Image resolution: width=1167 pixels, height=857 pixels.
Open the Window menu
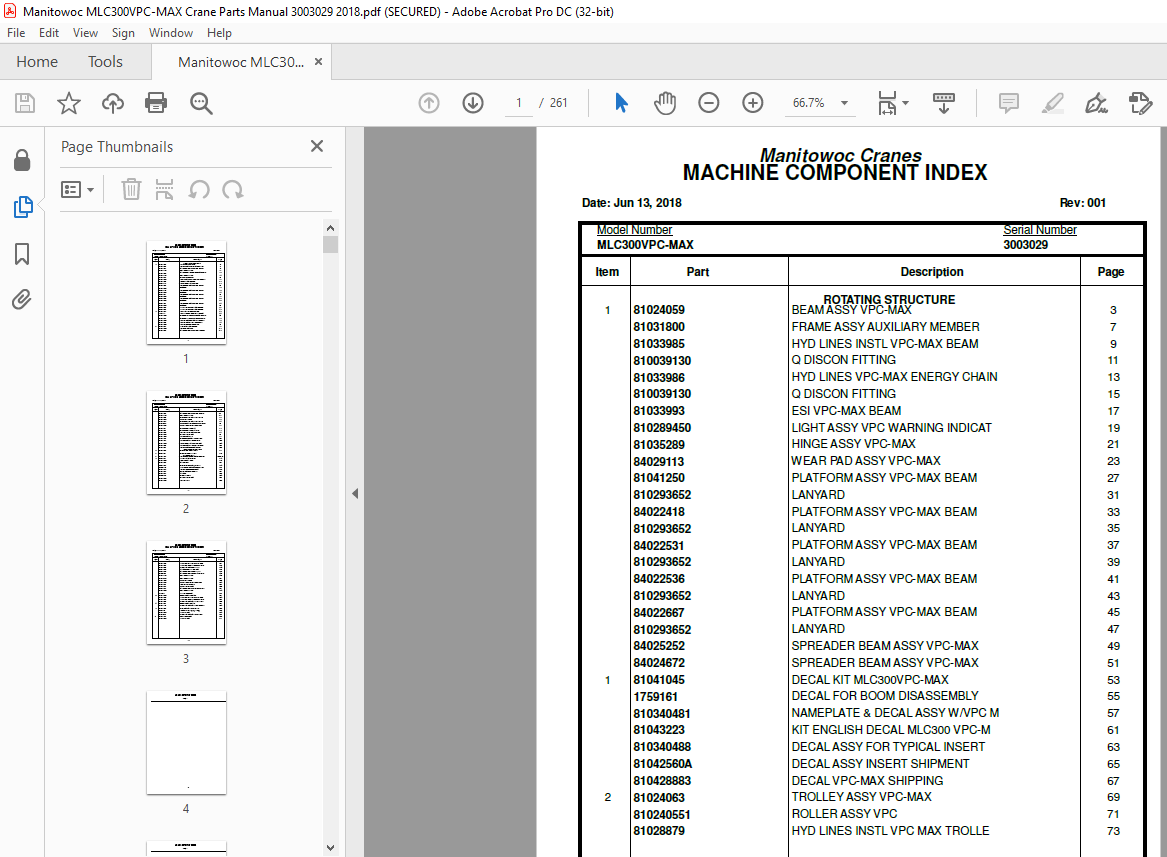[x=170, y=33]
